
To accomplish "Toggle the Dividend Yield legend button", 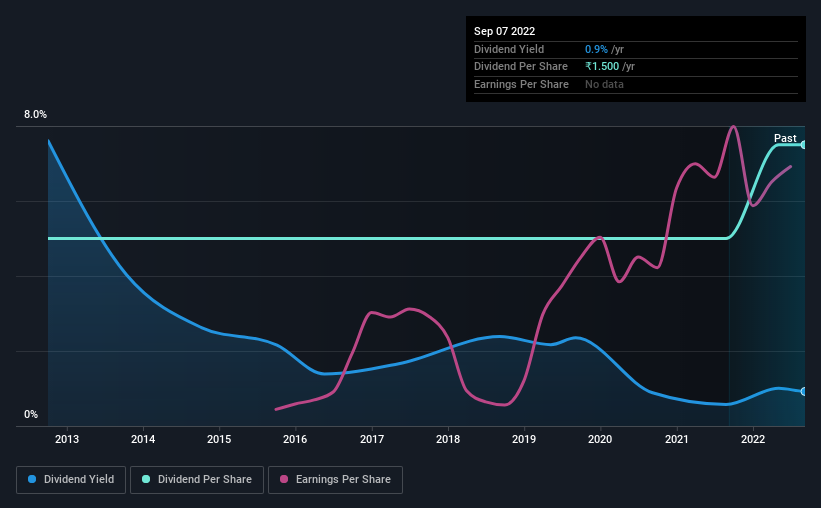I will click(x=71, y=480).
